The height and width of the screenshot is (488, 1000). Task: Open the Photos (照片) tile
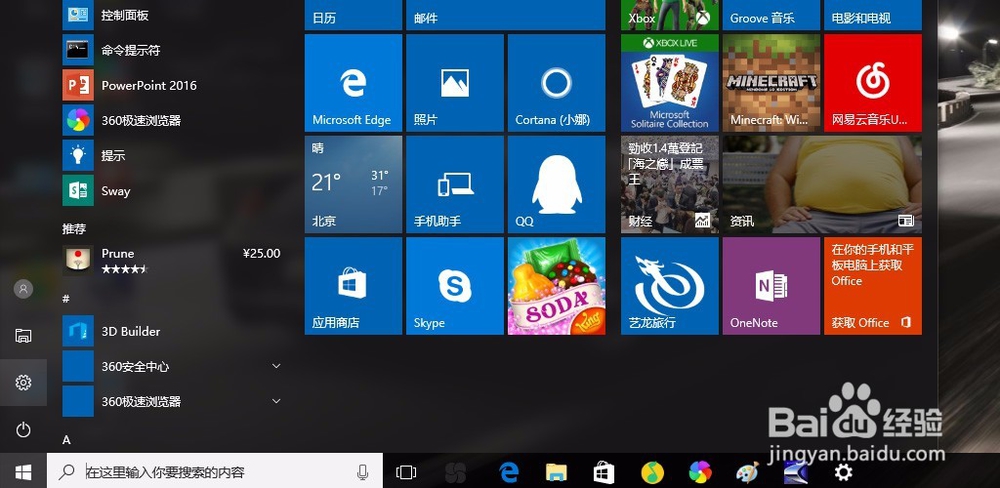click(x=455, y=83)
